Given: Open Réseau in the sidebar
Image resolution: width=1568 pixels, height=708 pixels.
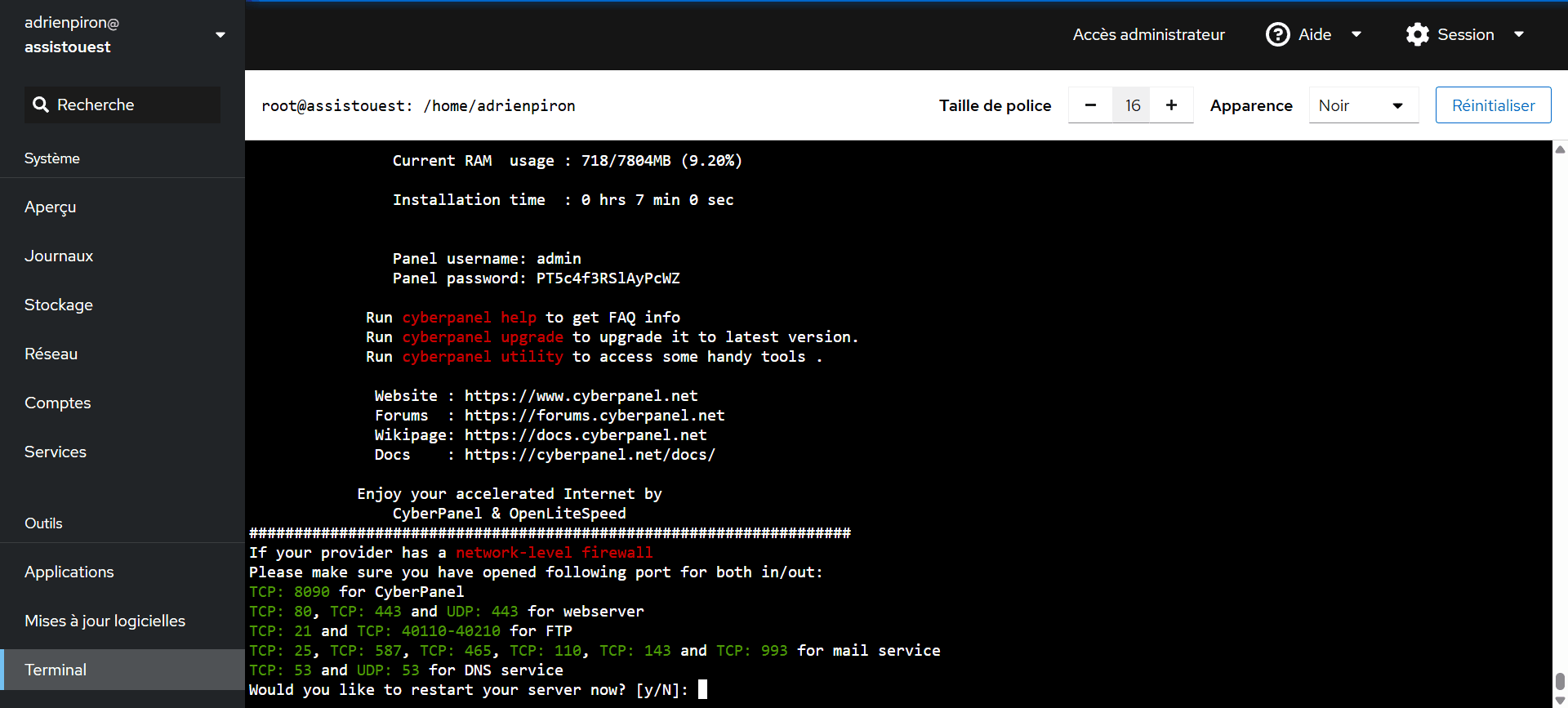Looking at the screenshot, I should point(122,354).
